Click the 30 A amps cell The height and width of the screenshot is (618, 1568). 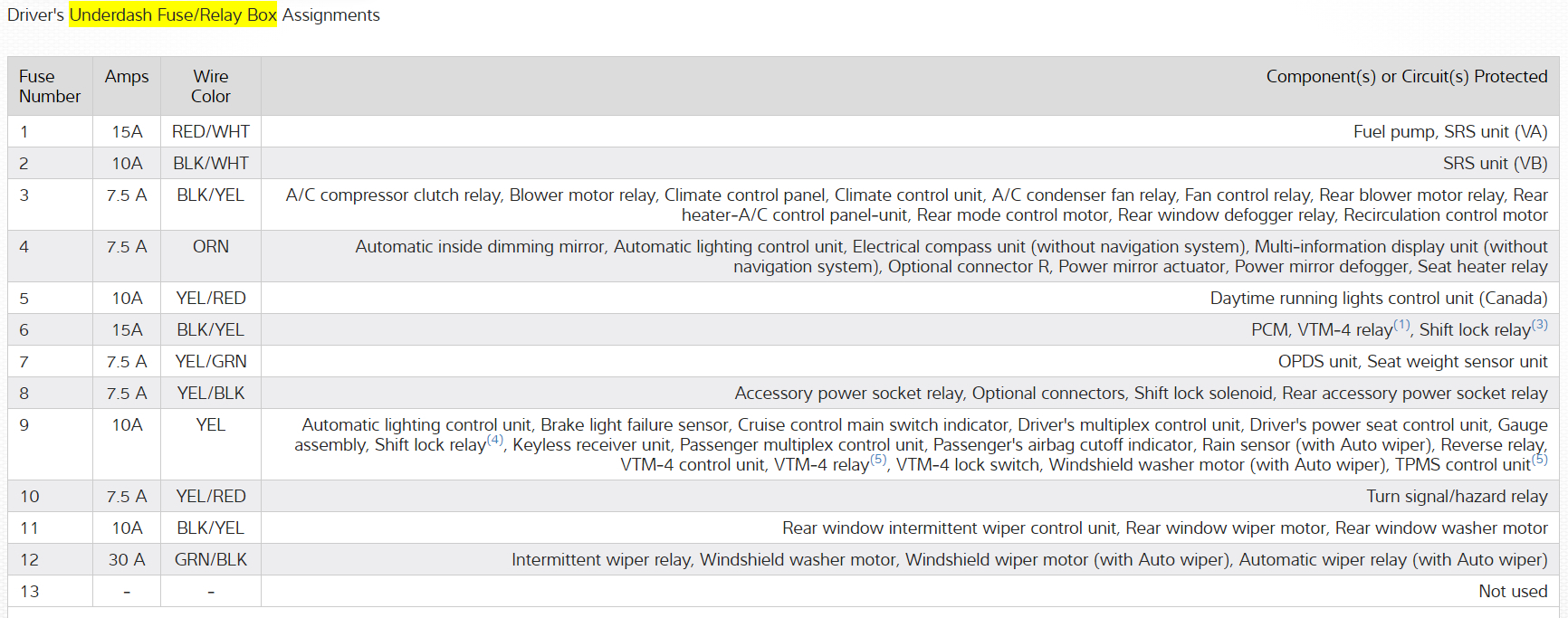click(127, 559)
